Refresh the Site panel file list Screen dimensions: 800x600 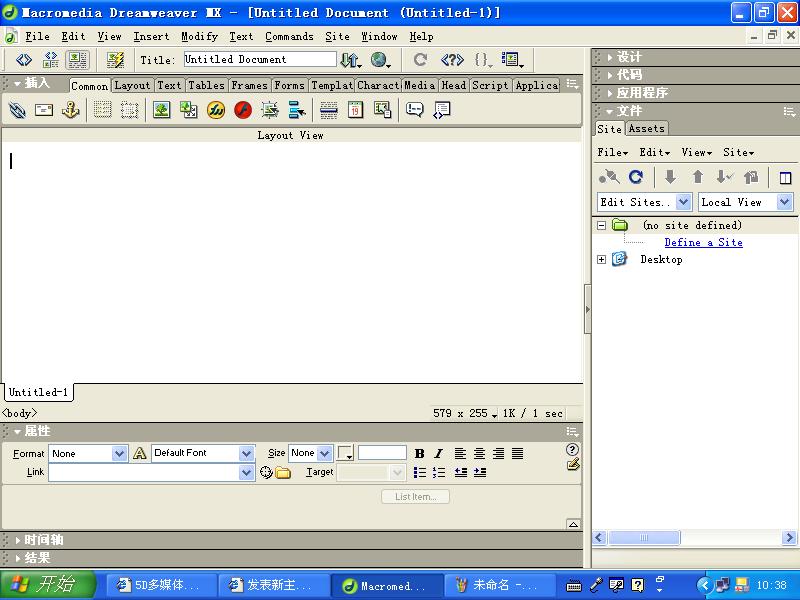point(636,177)
